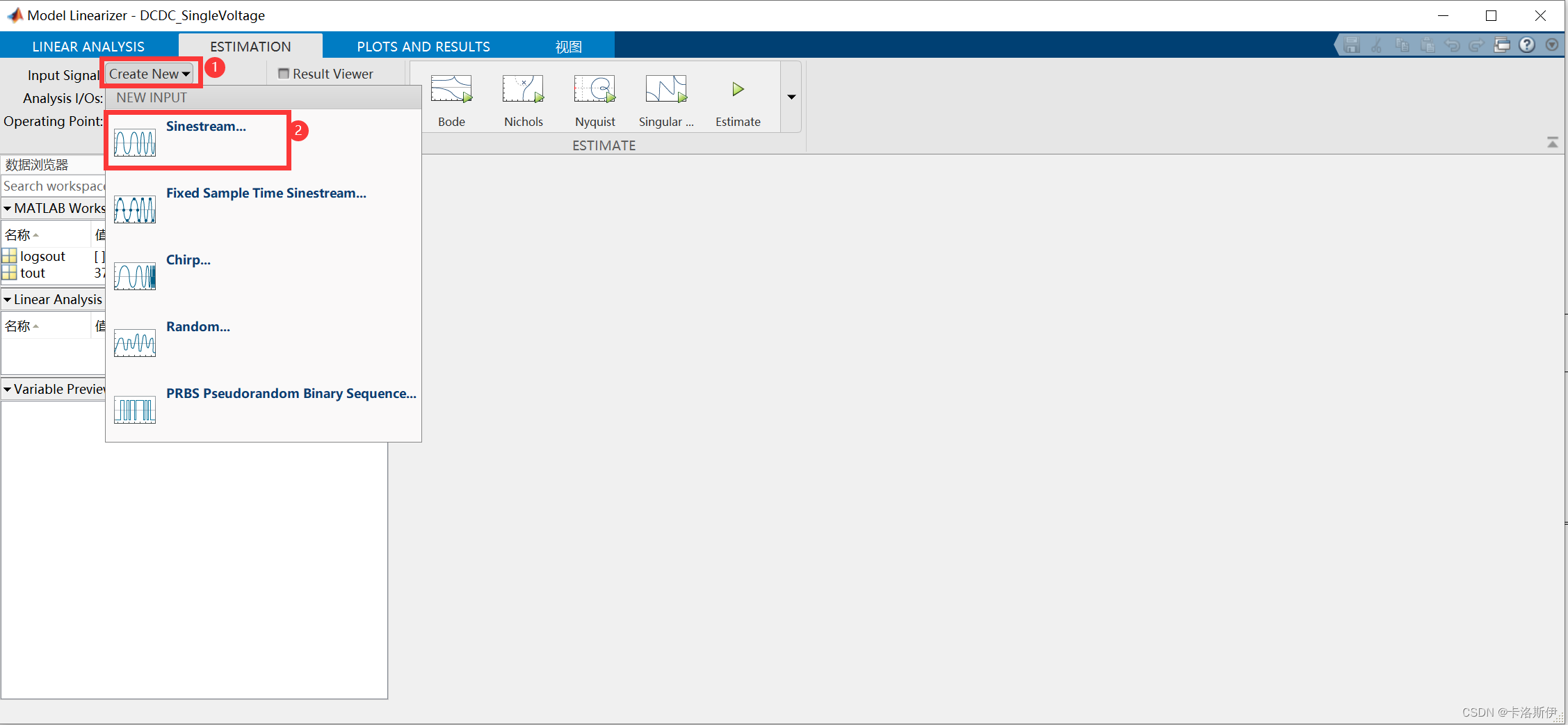This screenshot has width=1568, height=725.
Task: Click the Cut scissors icon
Action: (x=1376, y=45)
